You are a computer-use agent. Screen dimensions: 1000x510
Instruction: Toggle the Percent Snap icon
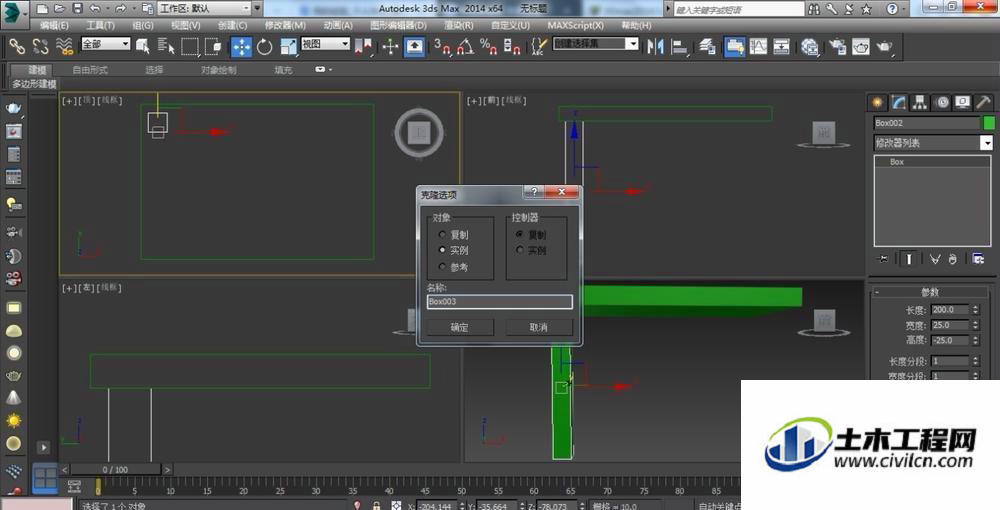click(489, 46)
